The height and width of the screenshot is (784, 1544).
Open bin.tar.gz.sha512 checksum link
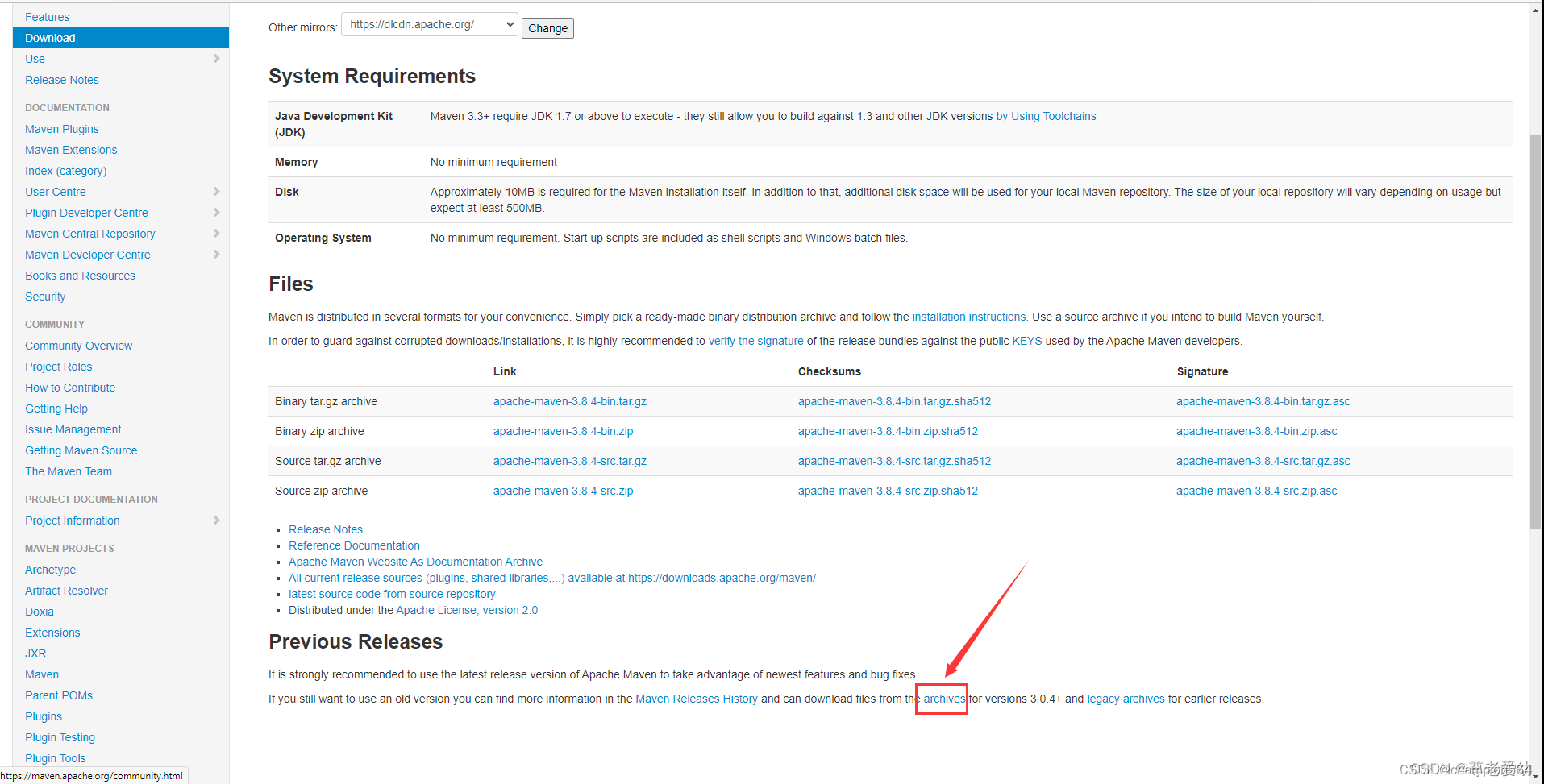(894, 401)
